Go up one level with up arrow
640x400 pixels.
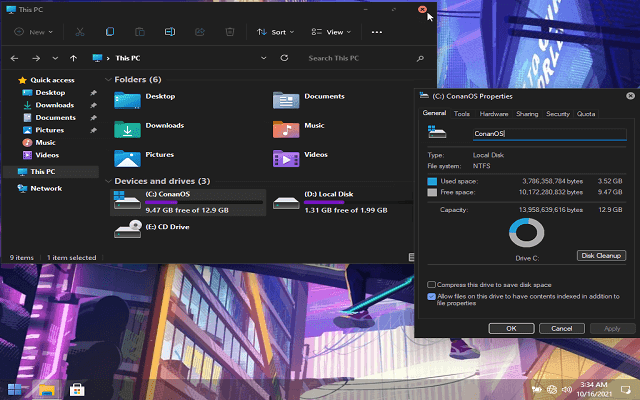[x=73, y=58]
